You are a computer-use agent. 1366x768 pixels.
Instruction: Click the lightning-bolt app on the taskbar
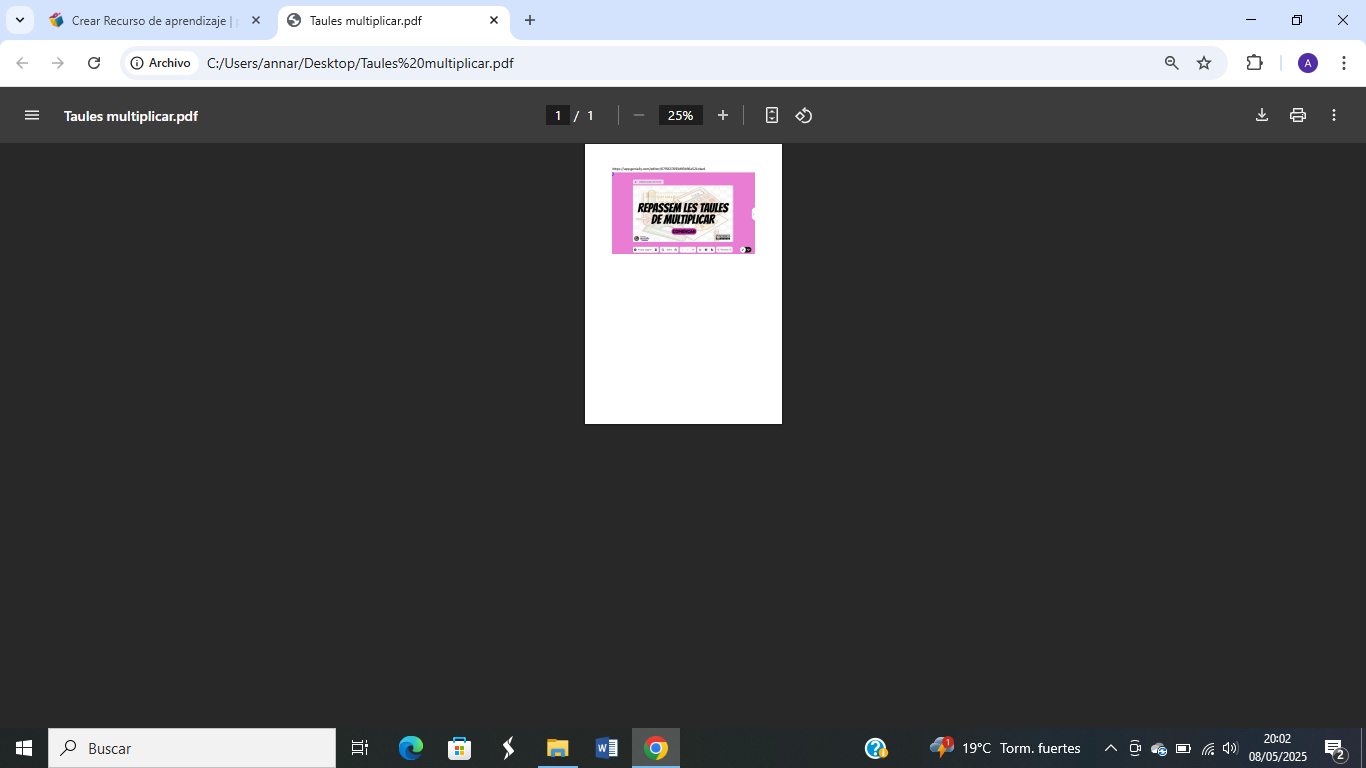point(508,748)
